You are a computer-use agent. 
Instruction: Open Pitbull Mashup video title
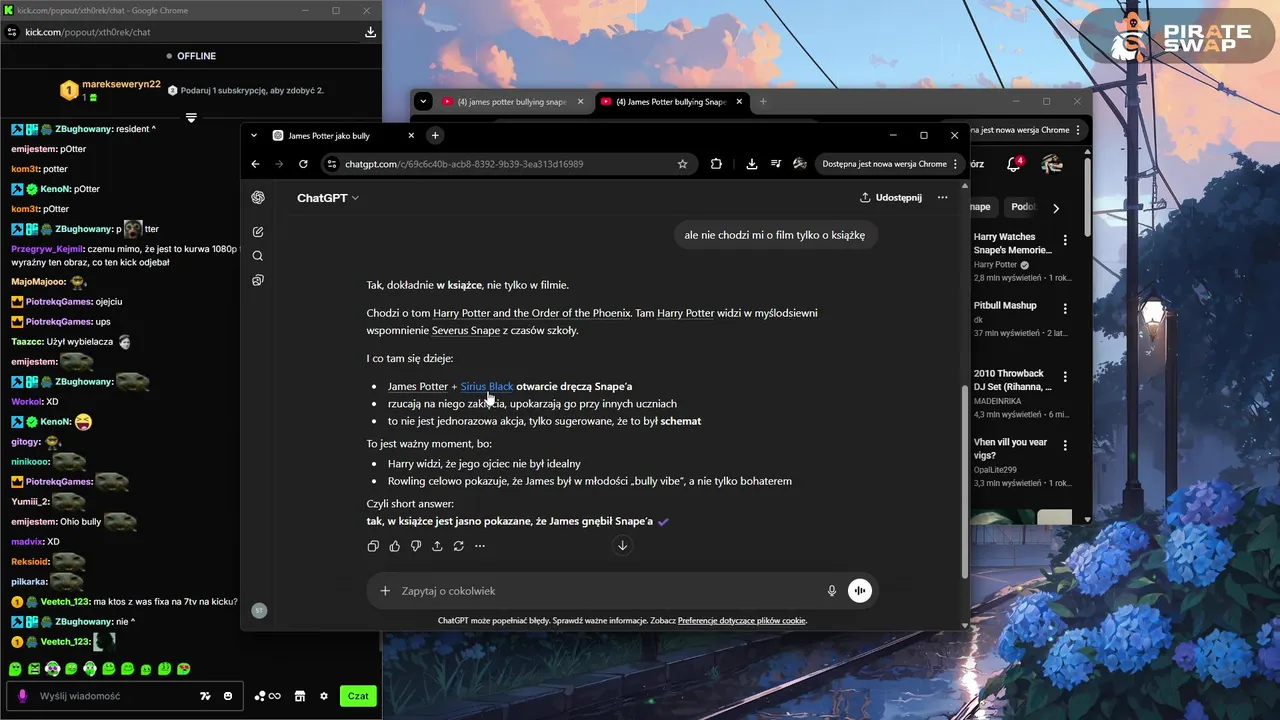click(1005, 305)
